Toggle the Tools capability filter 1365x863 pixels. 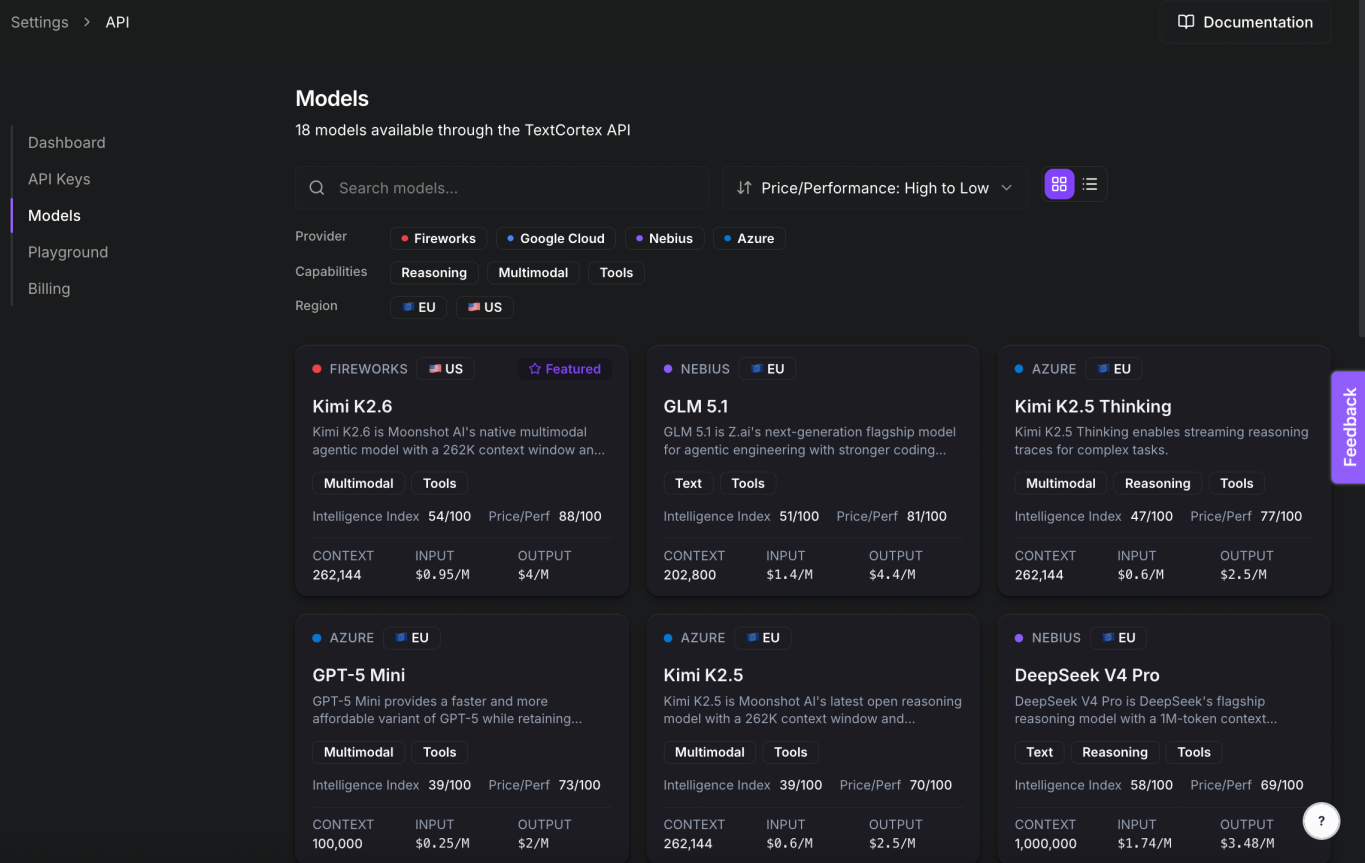(x=616, y=273)
